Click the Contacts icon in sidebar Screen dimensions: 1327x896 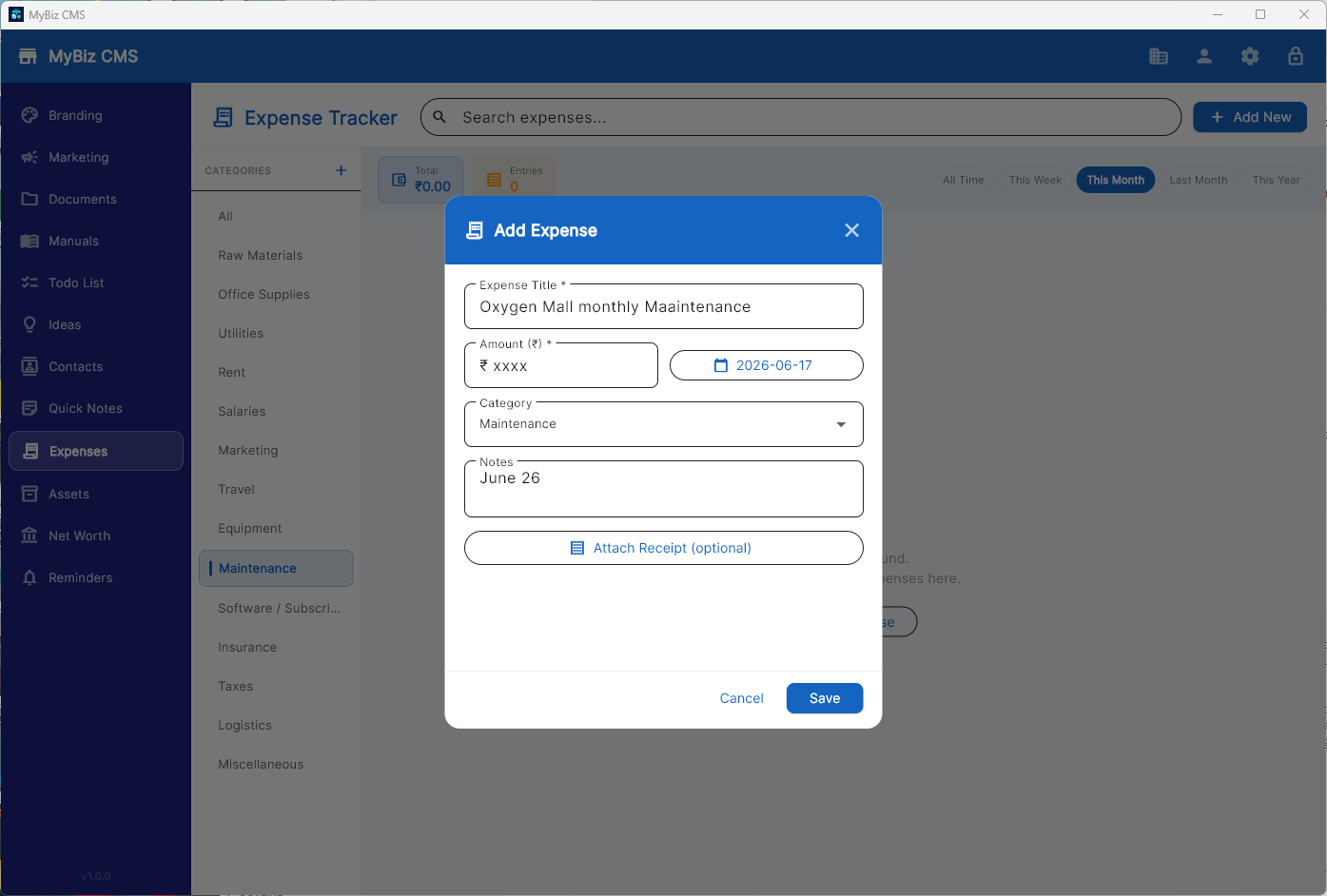tap(29, 366)
